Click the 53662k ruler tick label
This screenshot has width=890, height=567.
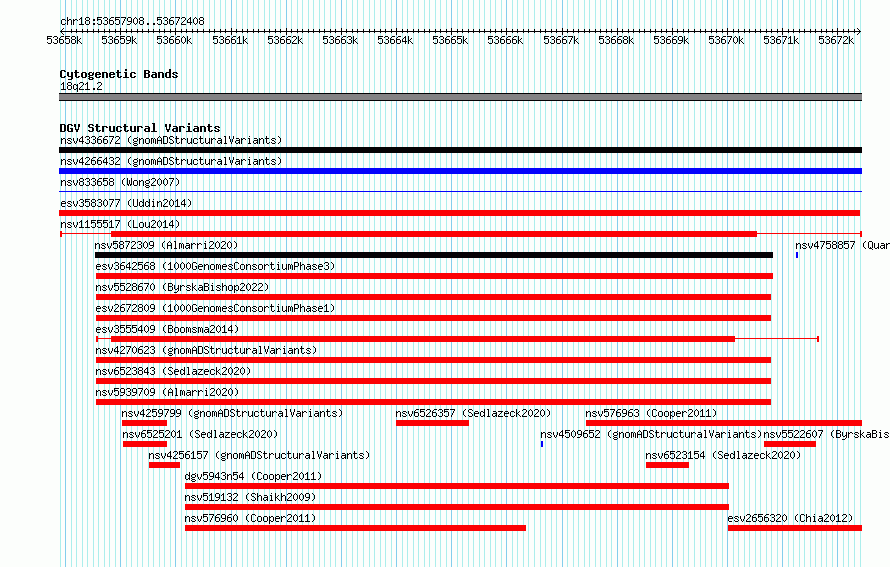(285, 40)
